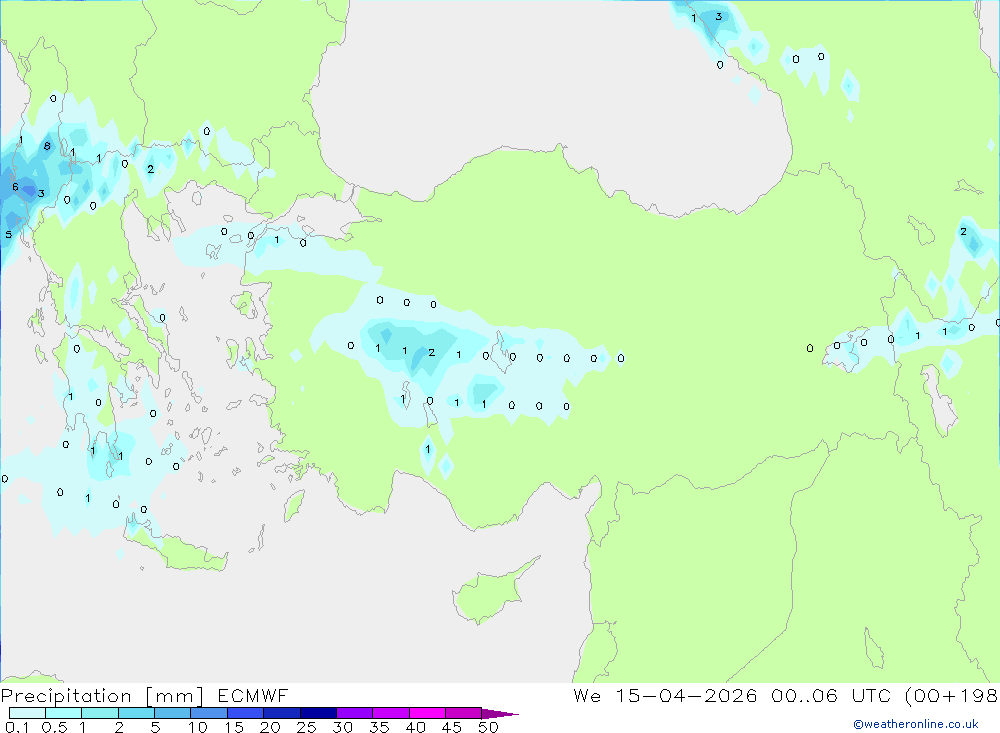The height and width of the screenshot is (733, 1000).
Task: Click the legend label '0.1'
Action: pos(17,727)
